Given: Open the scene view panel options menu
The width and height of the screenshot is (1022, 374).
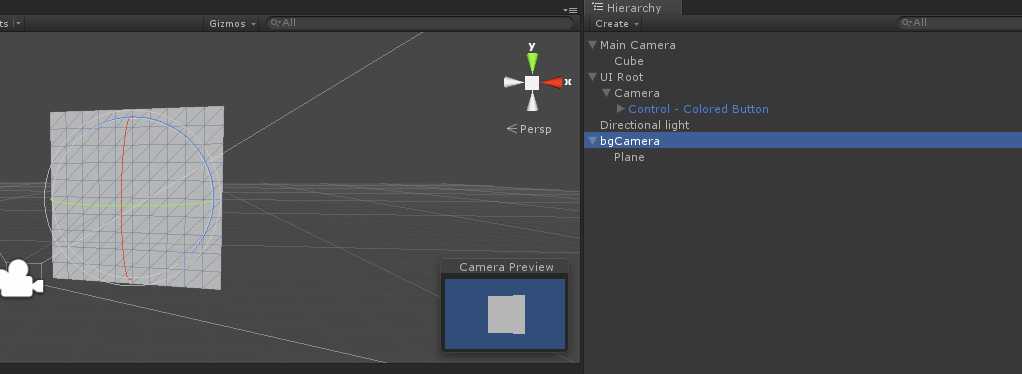Looking at the screenshot, I should pyautogui.click(x=570, y=10).
